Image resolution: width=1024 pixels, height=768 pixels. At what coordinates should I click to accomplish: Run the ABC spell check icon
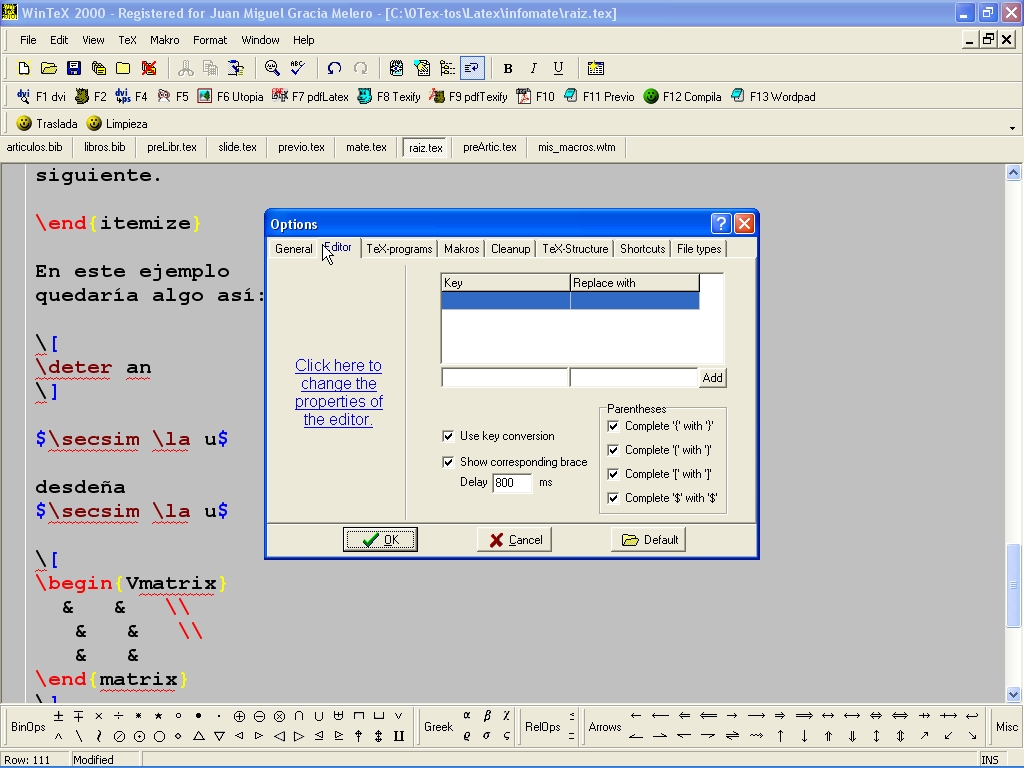(297, 68)
